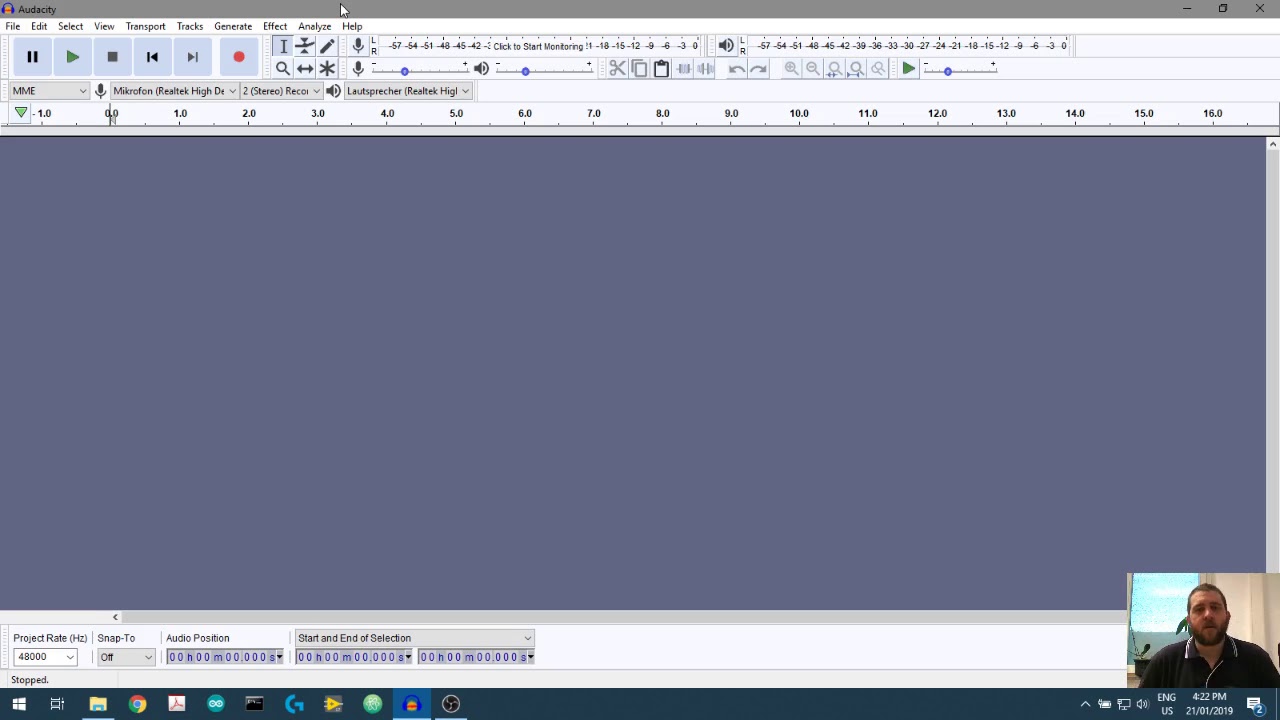Adjust the recording volume slider

tap(418, 69)
